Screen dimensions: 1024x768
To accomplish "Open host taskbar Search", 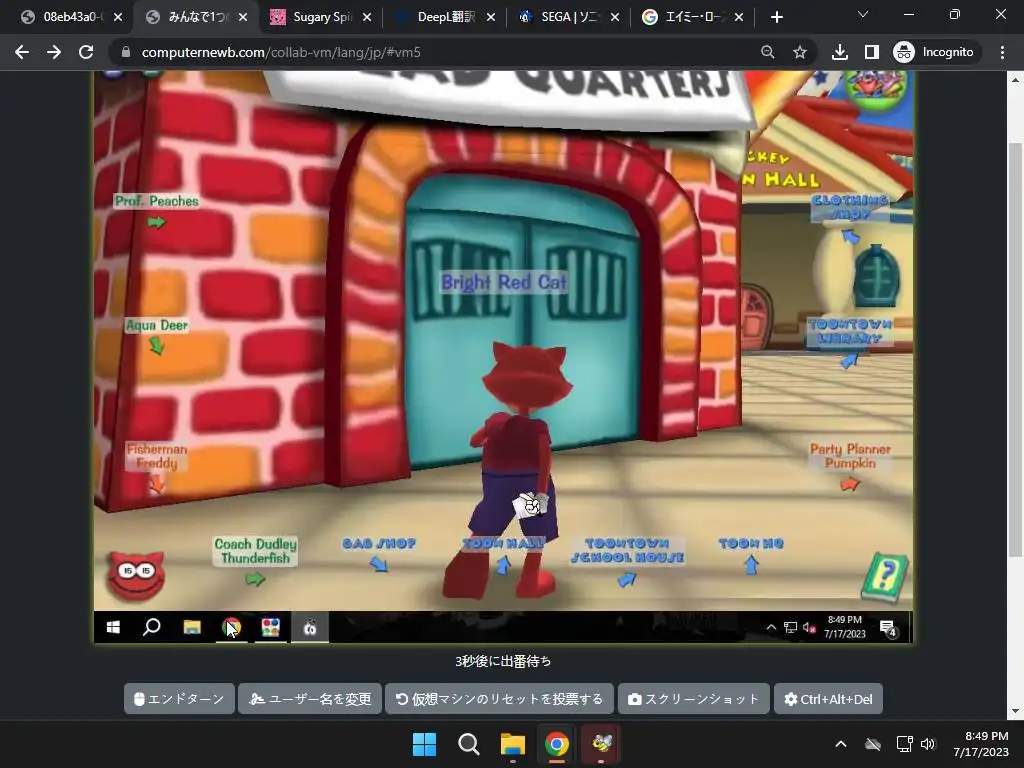I will 468,744.
